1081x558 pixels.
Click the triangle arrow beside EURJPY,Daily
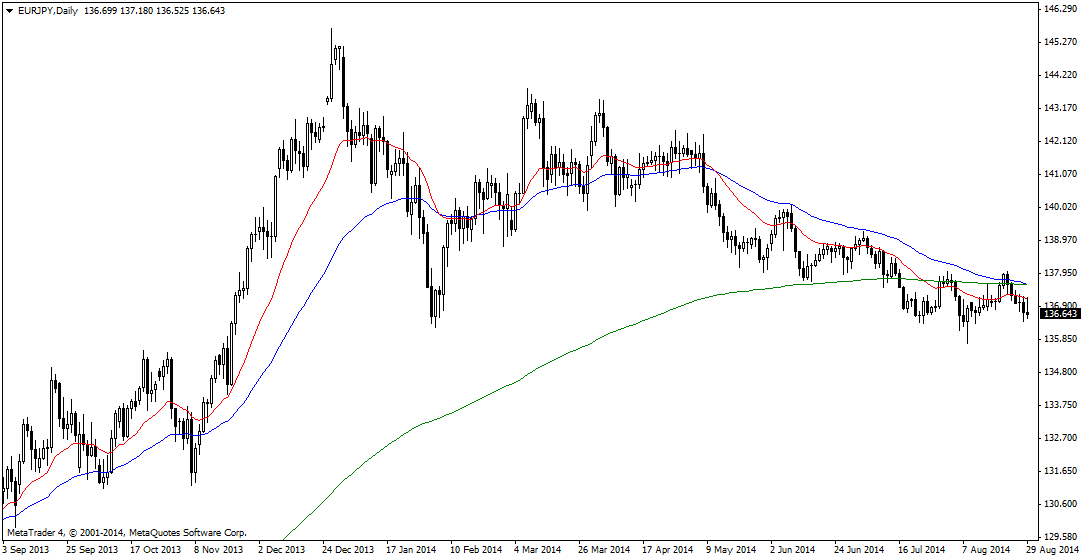[10, 9]
